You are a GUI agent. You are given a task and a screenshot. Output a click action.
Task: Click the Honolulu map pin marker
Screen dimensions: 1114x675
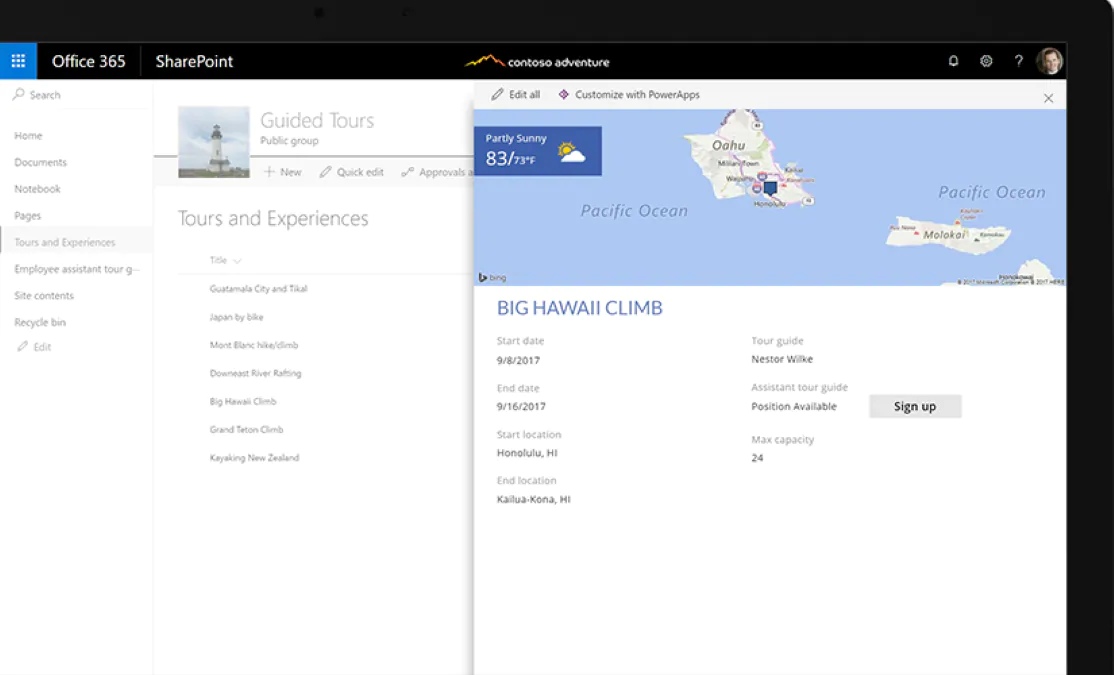(x=770, y=187)
